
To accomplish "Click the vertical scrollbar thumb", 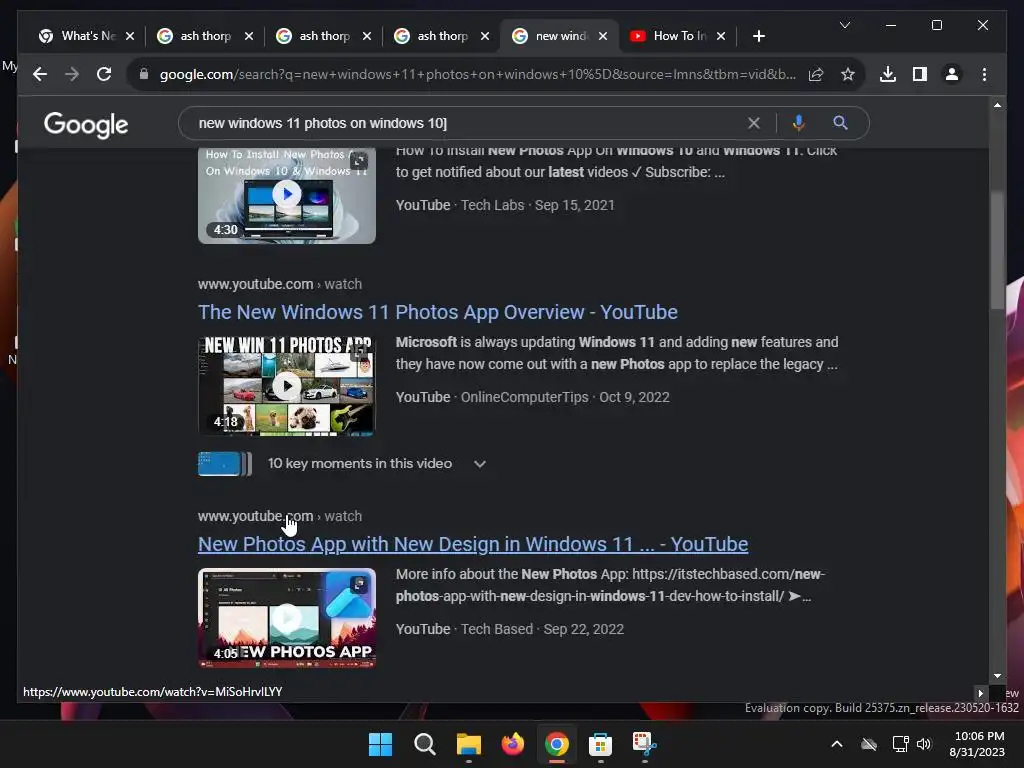I will coord(997,249).
